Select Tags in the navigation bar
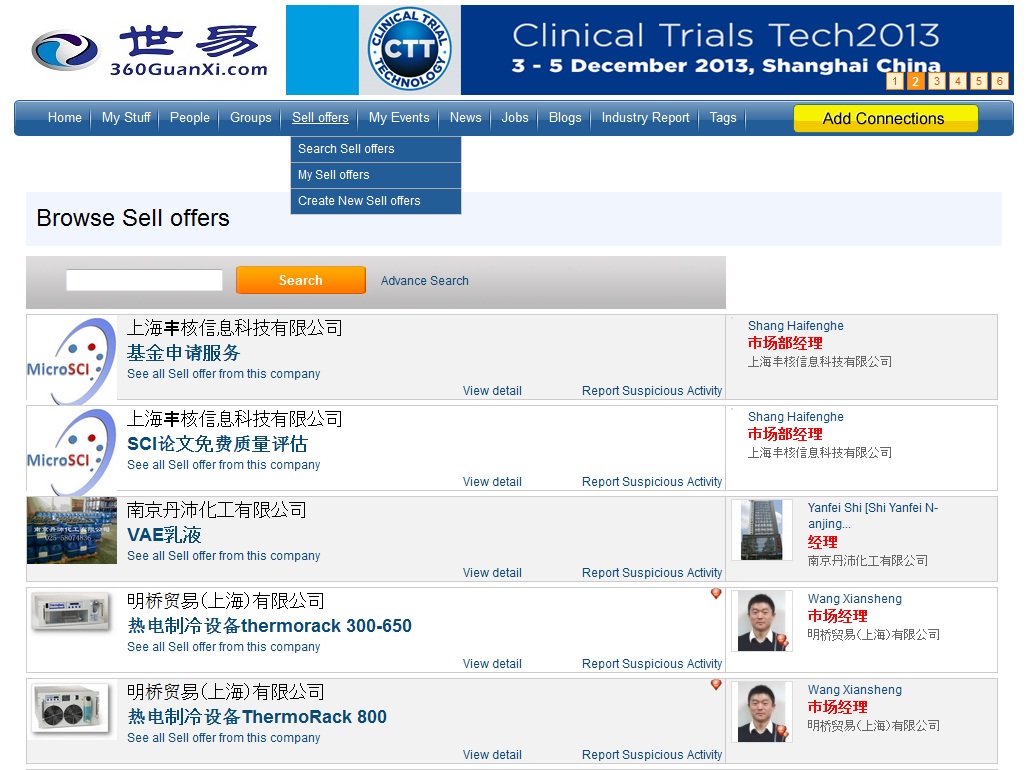 coord(723,118)
